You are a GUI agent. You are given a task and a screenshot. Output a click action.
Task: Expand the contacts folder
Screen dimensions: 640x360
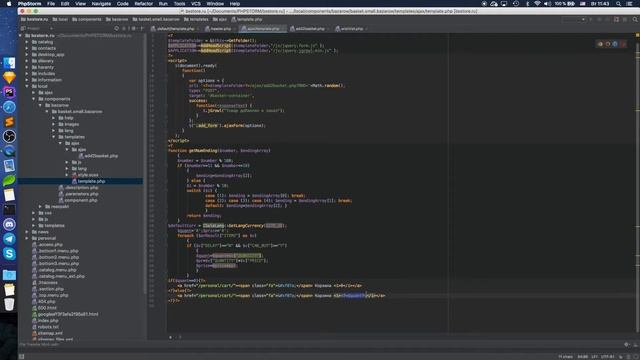point(27,48)
